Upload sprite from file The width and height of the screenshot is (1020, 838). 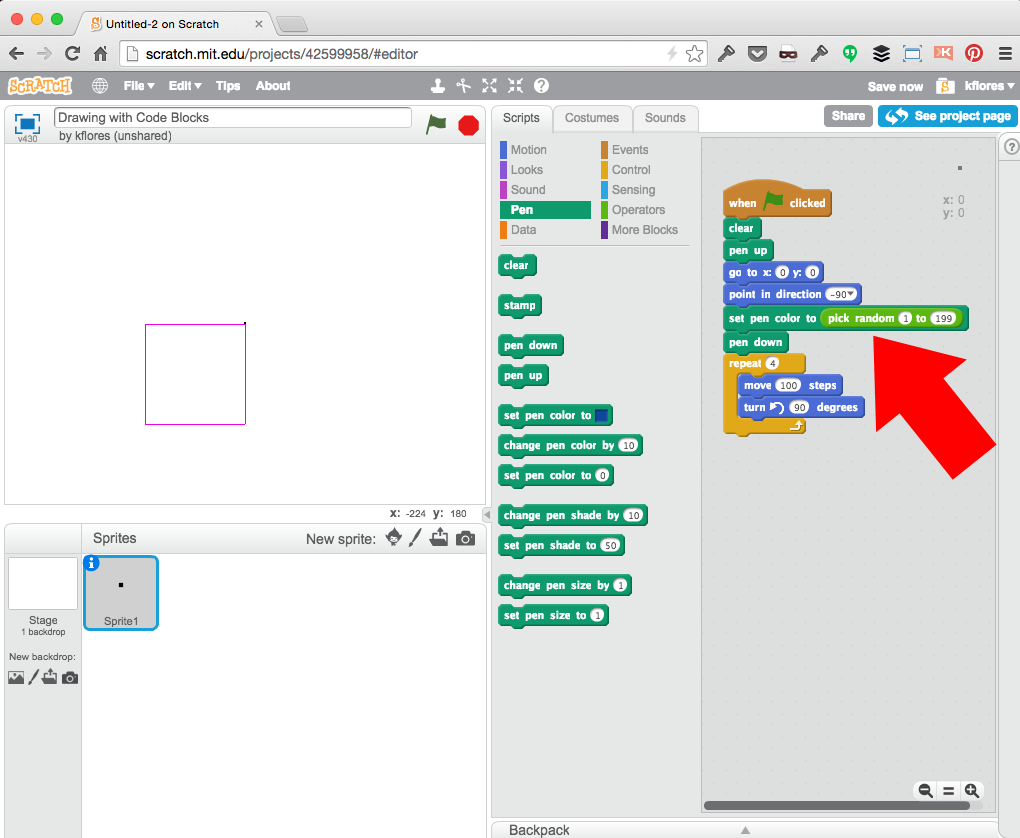click(x=439, y=537)
